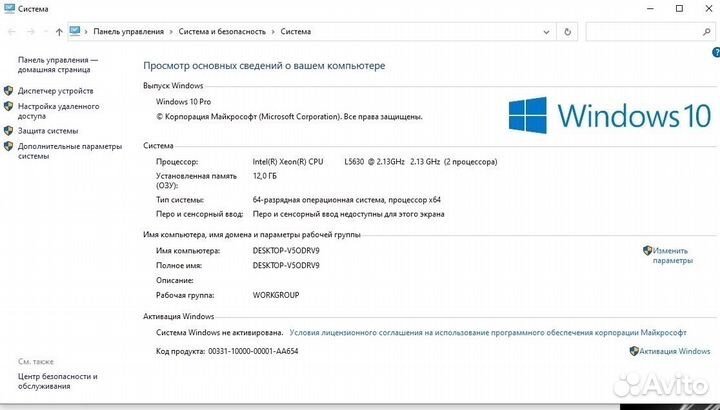Open help via the question mark icon
The height and width of the screenshot is (410, 720).
pyautogui.click(x=716, y=53)
